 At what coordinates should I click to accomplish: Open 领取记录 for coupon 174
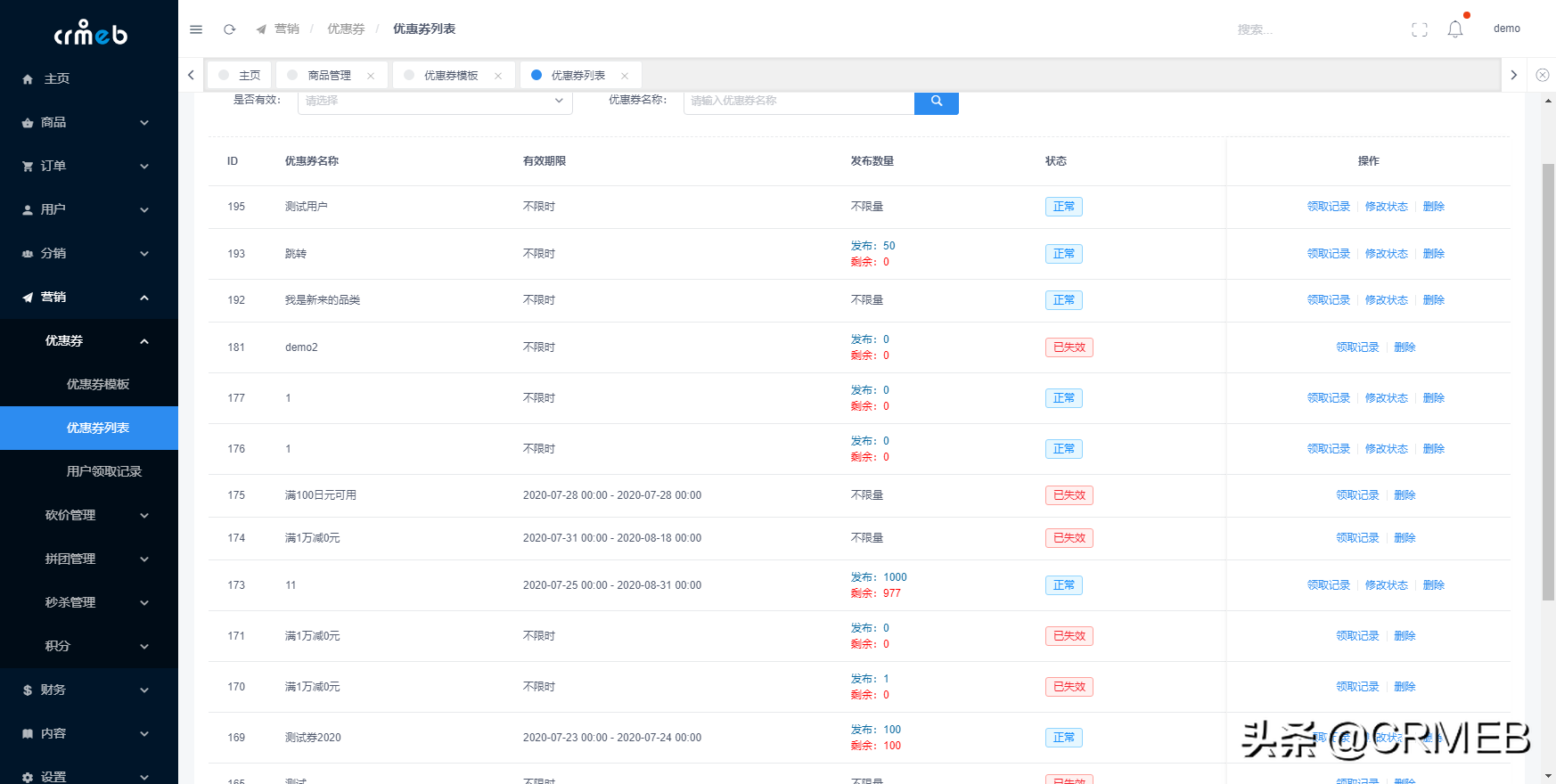1356,538
